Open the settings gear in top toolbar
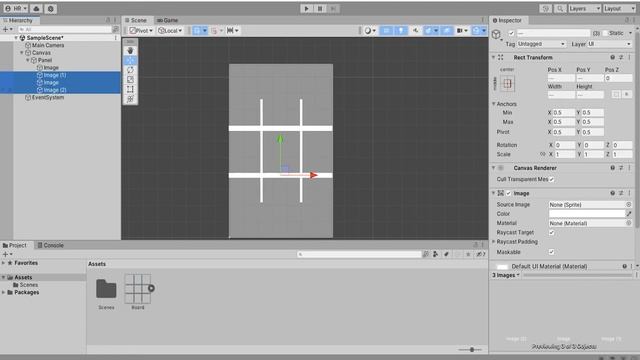The image size is (640, 360). (x=51, y=9)
